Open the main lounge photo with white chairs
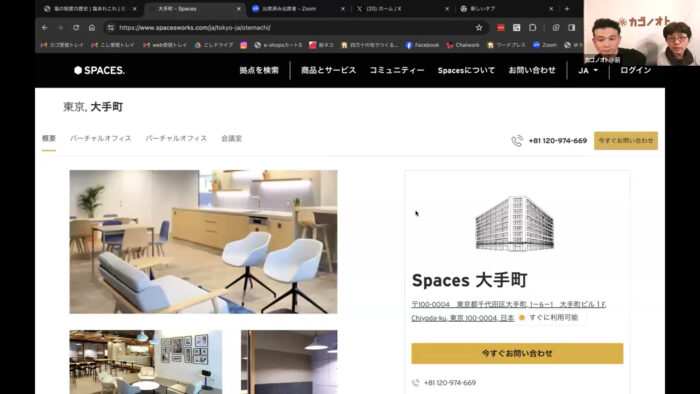The image size is (700, 394). (204, 241)
